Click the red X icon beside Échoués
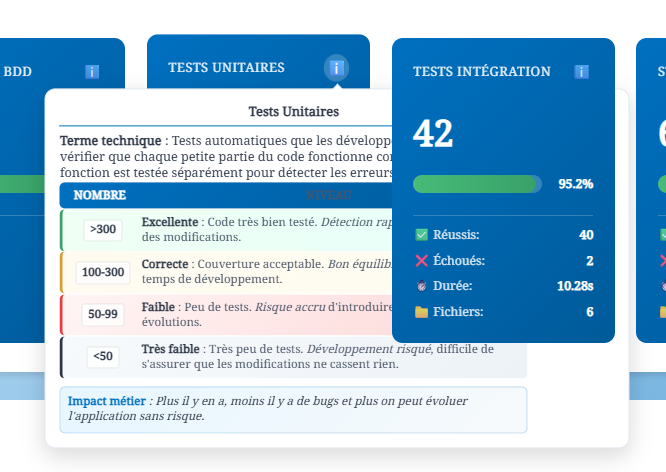 pos(421,261)
